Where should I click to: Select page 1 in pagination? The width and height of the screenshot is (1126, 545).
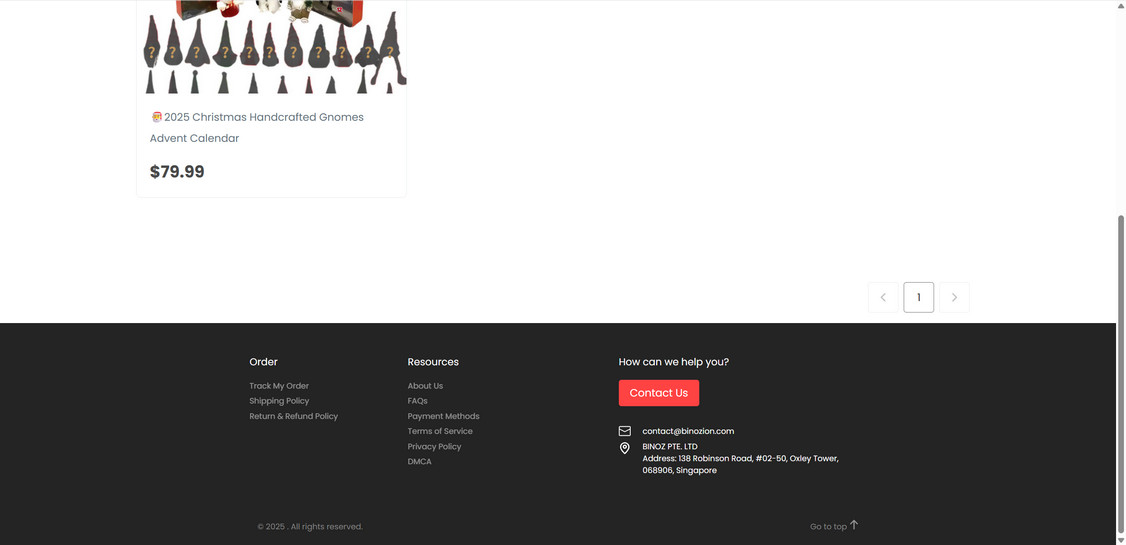(x=918, y=297)
